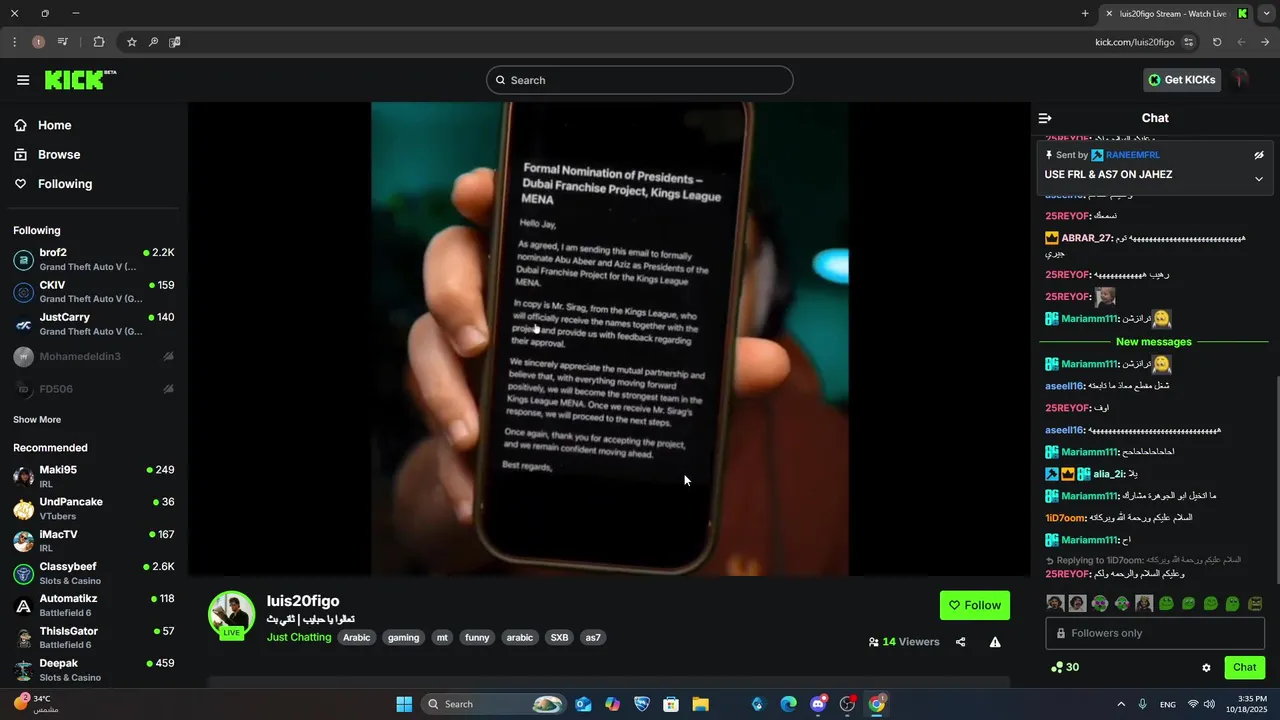Image resolution: width=1280 pixels, height=720 pixels.
Task: Select the mt tag
Action: coord(442,637)
